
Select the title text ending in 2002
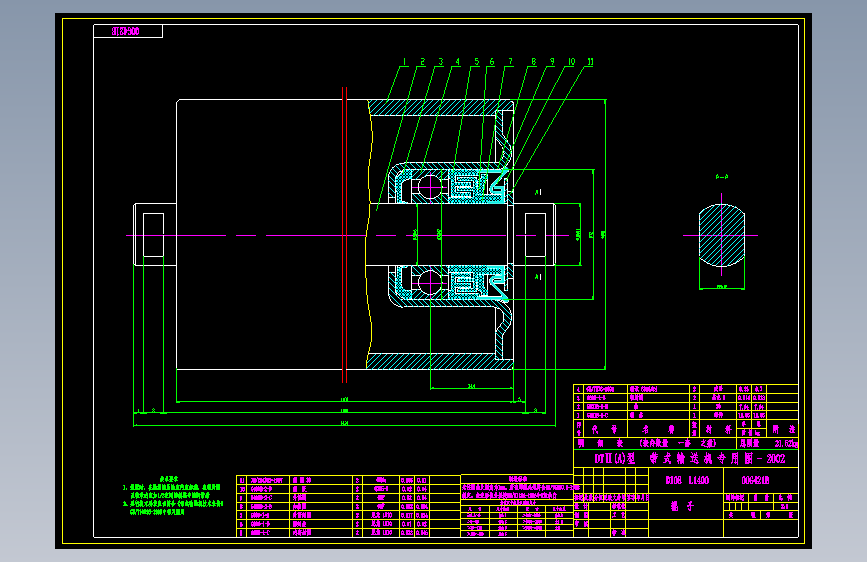(690, 459)
